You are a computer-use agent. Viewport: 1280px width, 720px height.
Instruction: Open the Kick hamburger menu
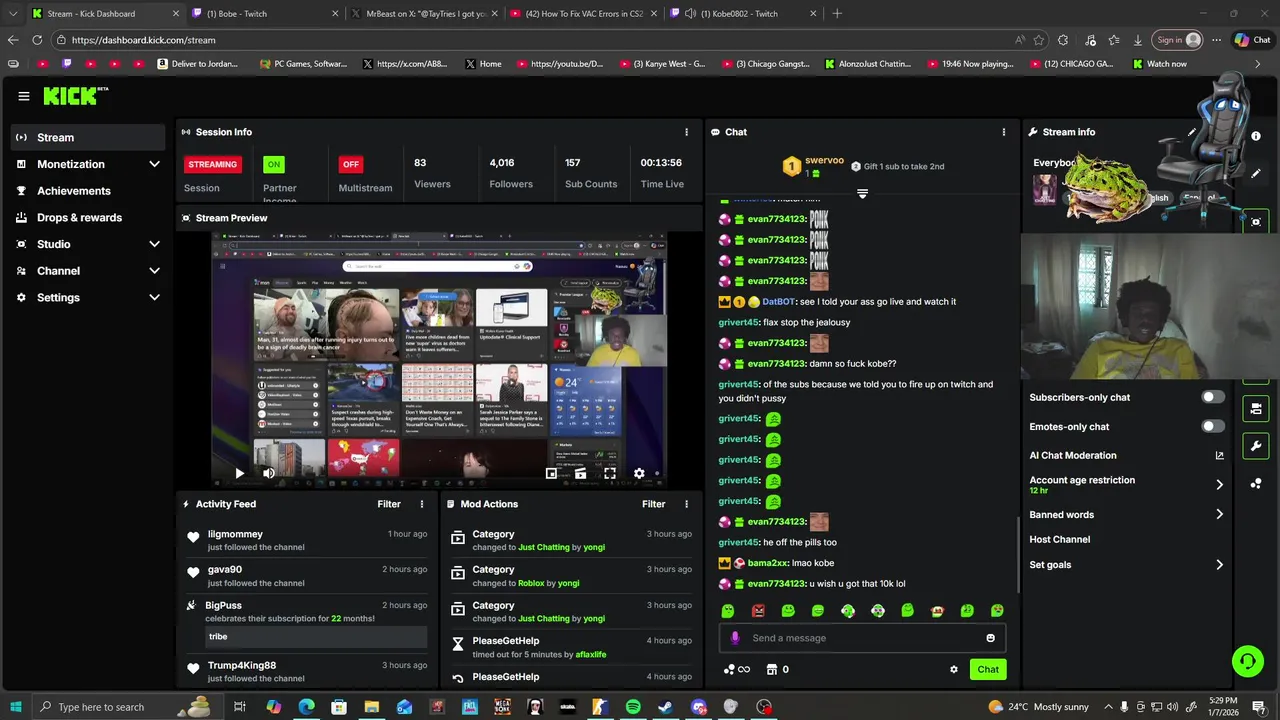click(x=23, y=96)
